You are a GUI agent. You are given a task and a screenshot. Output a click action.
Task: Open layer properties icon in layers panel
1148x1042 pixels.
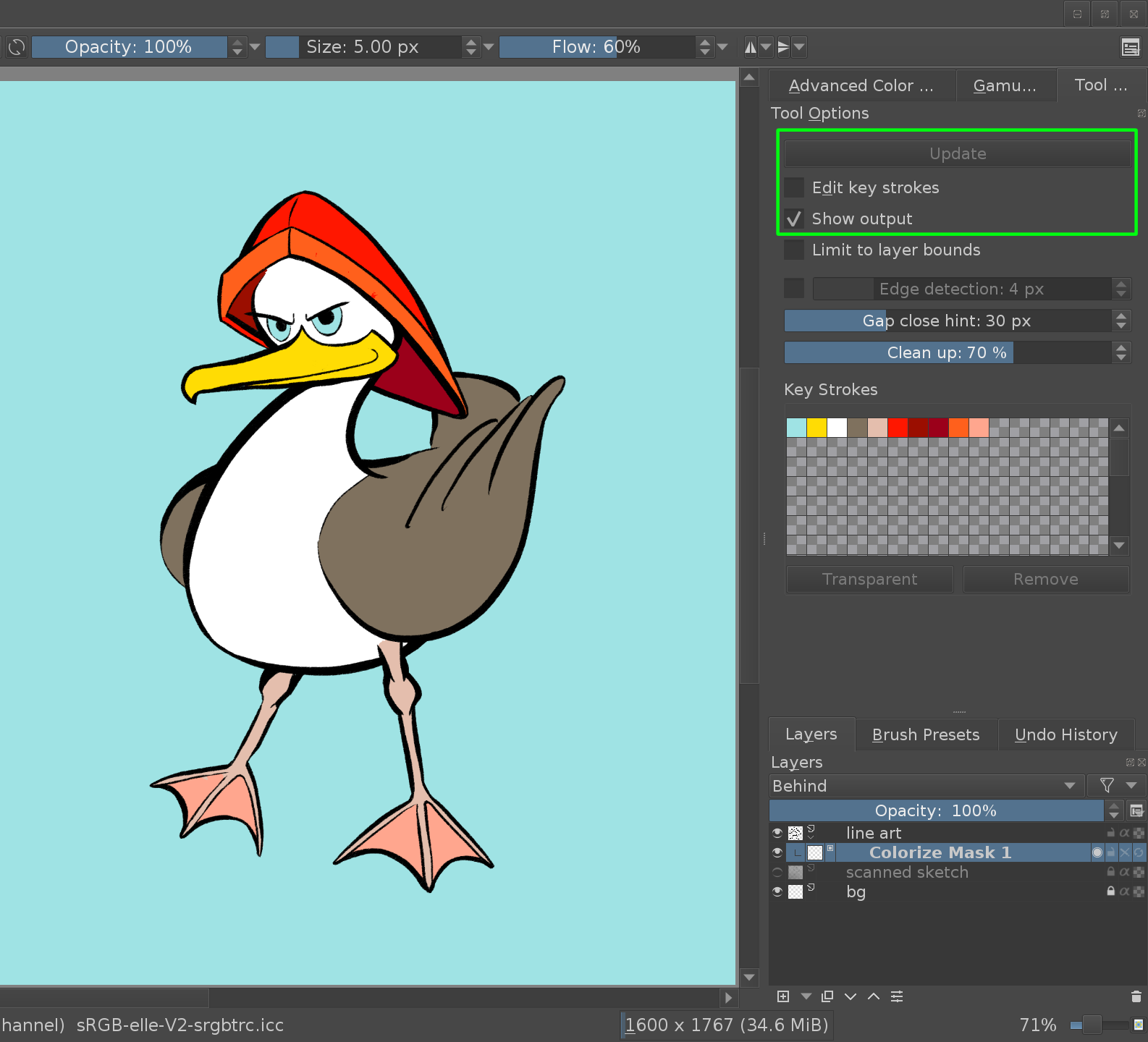pos(897,996)
